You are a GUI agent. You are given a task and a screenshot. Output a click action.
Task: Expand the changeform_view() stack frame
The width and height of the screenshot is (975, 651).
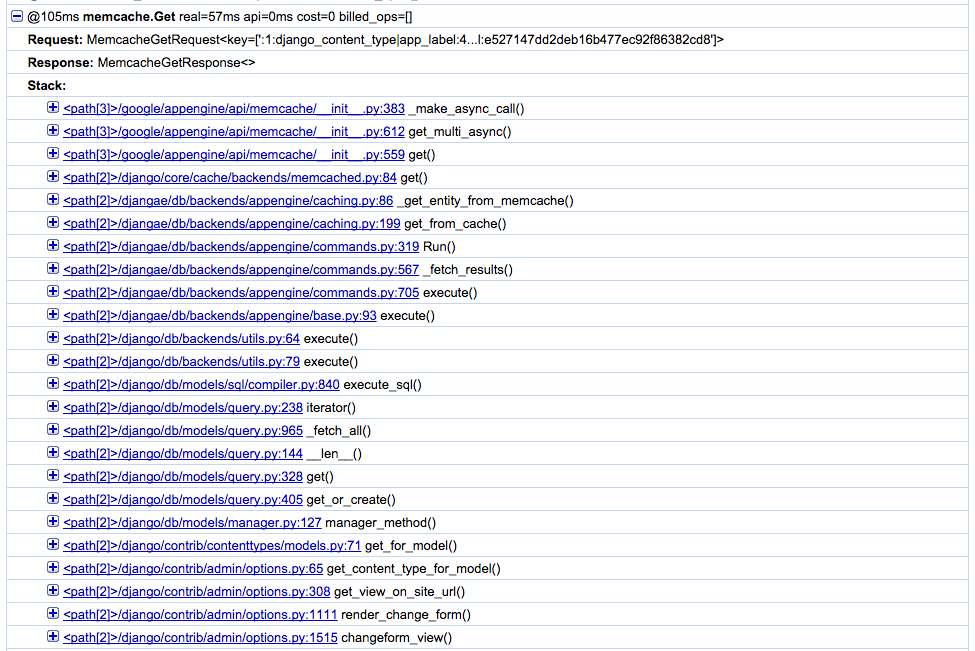pyautogui.click(x=53, y=637)
